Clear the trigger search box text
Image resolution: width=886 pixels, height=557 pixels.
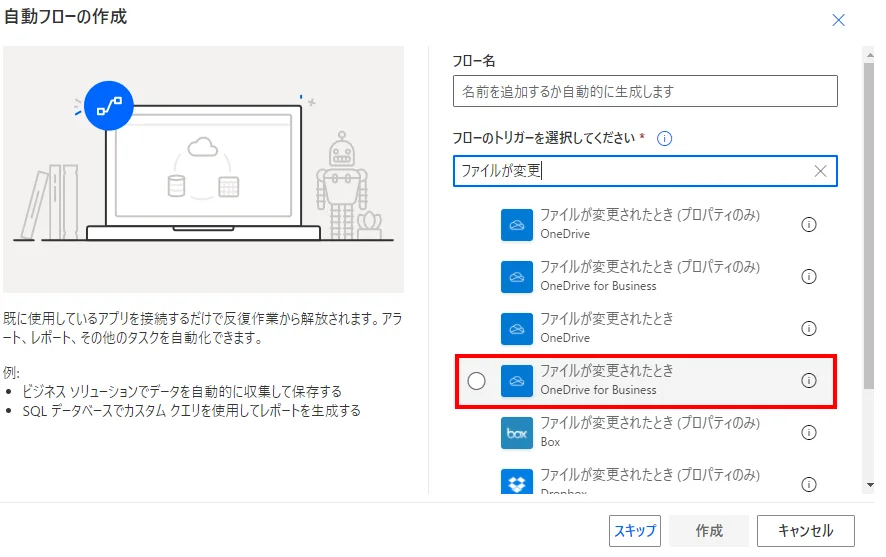[x=820, y=171]
